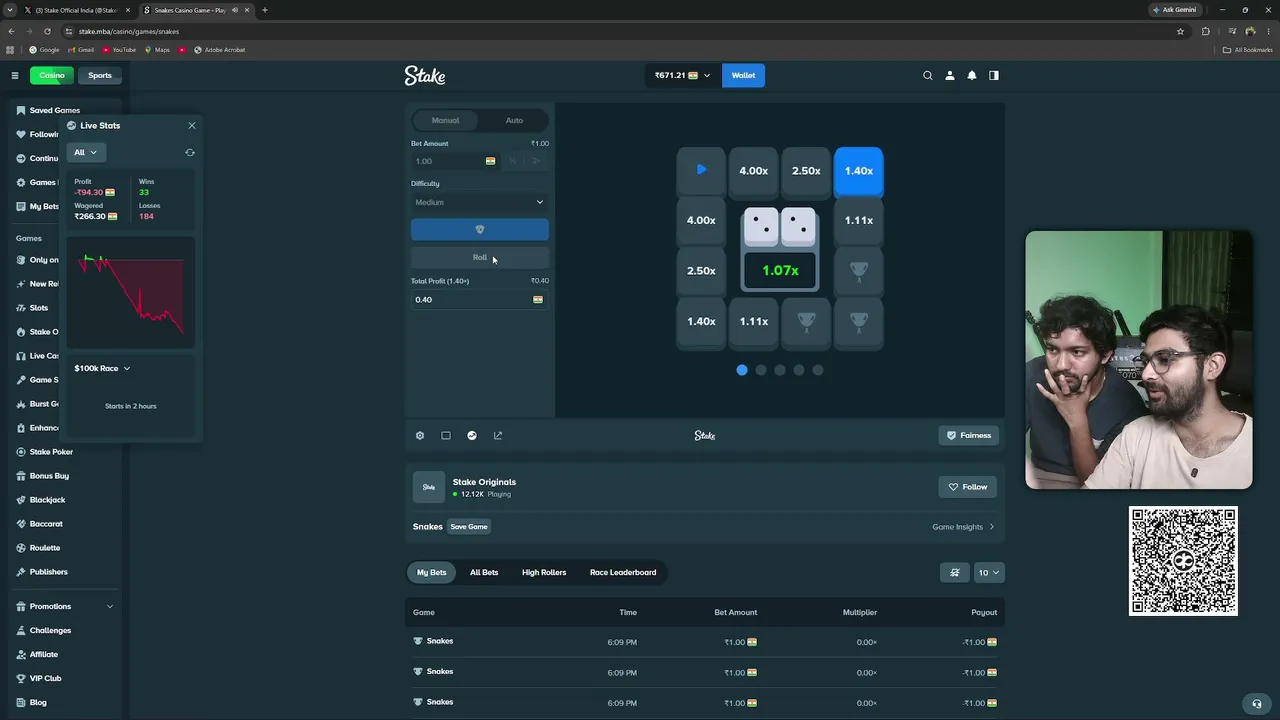Open the site search

coord(928,75)
